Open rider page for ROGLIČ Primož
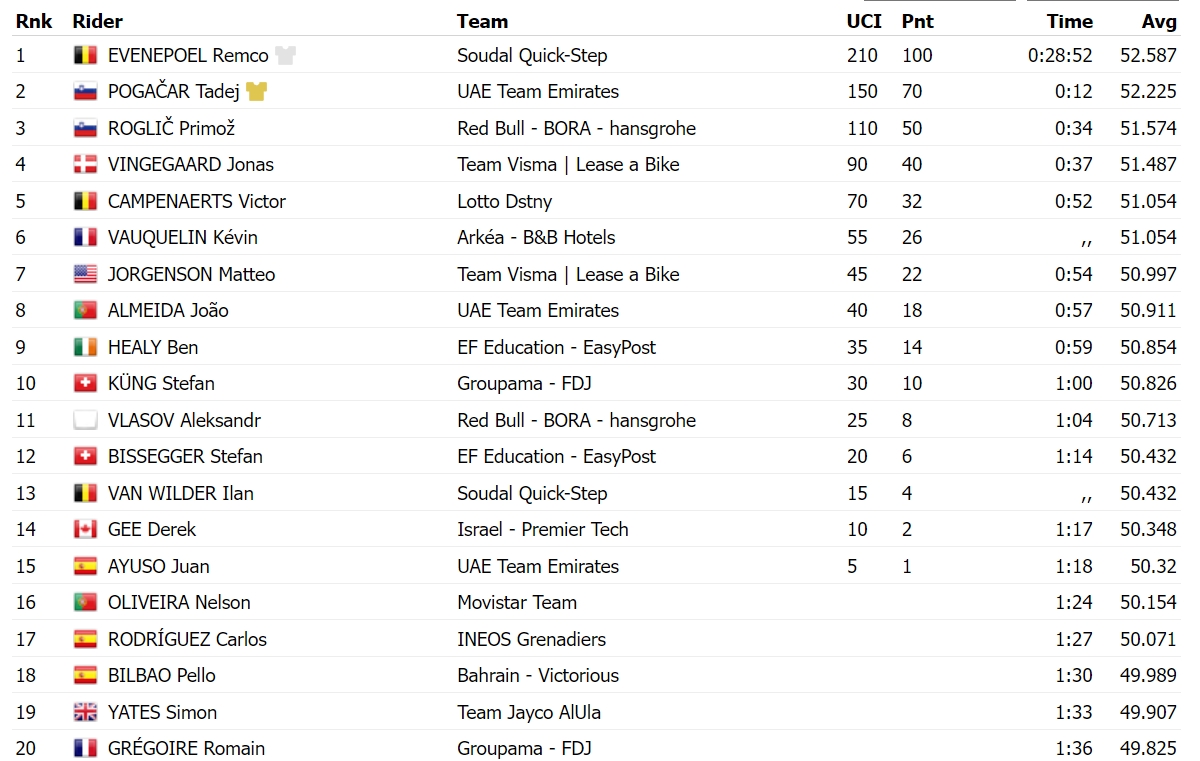 171,128
